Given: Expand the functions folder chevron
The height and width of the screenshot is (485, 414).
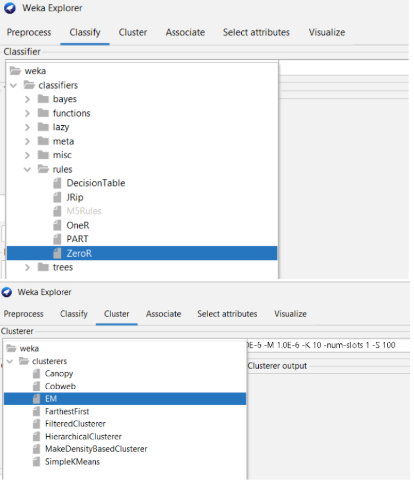Looking at the screenshot, I should [27, 113].
